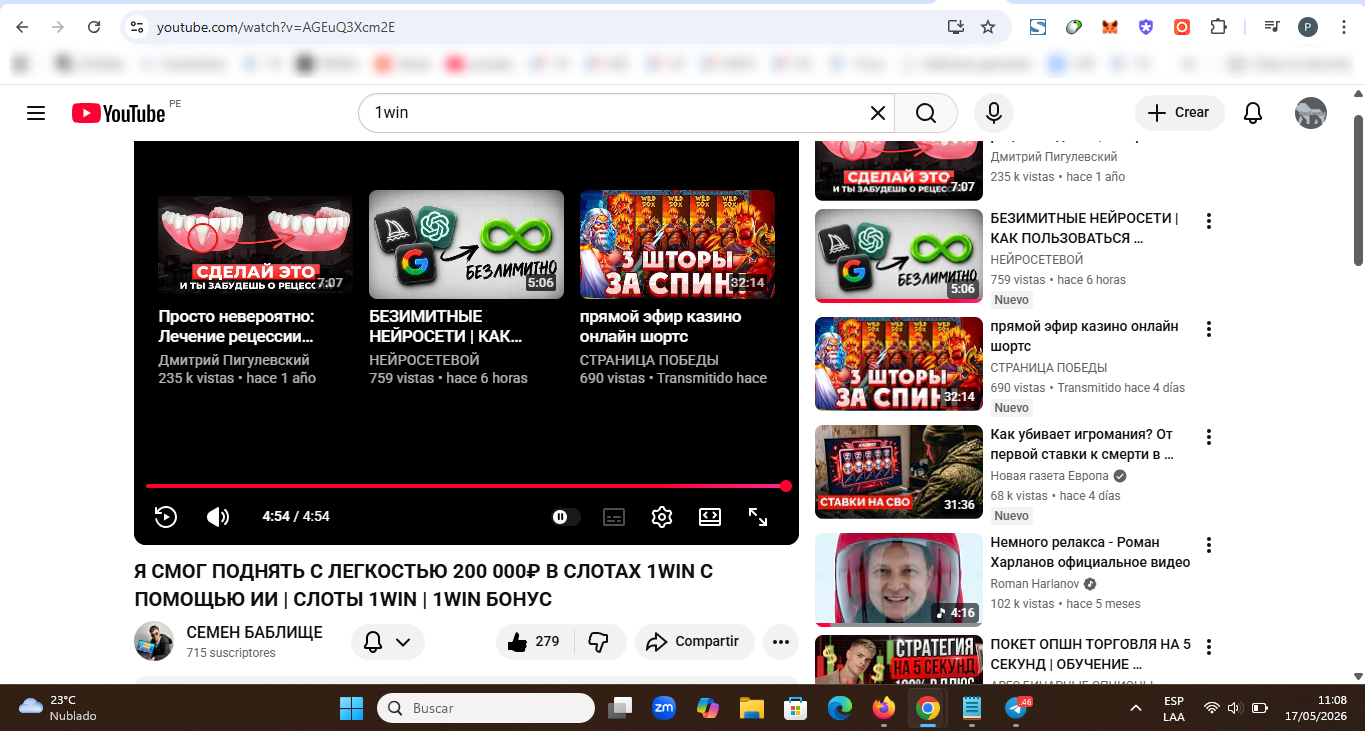
Task: Click the red video progress bar
Action: click(466, 486)
